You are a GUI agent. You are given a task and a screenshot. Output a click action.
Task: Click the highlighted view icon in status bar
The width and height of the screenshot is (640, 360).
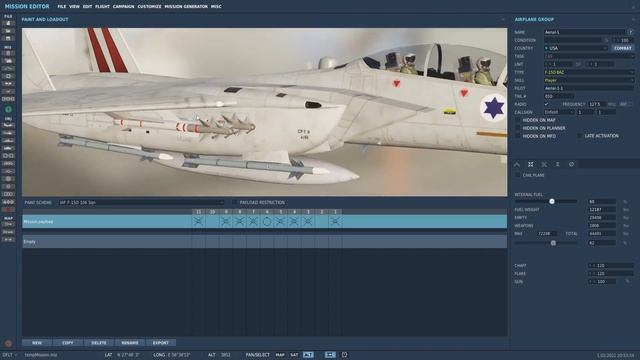(x=330, y=355)
